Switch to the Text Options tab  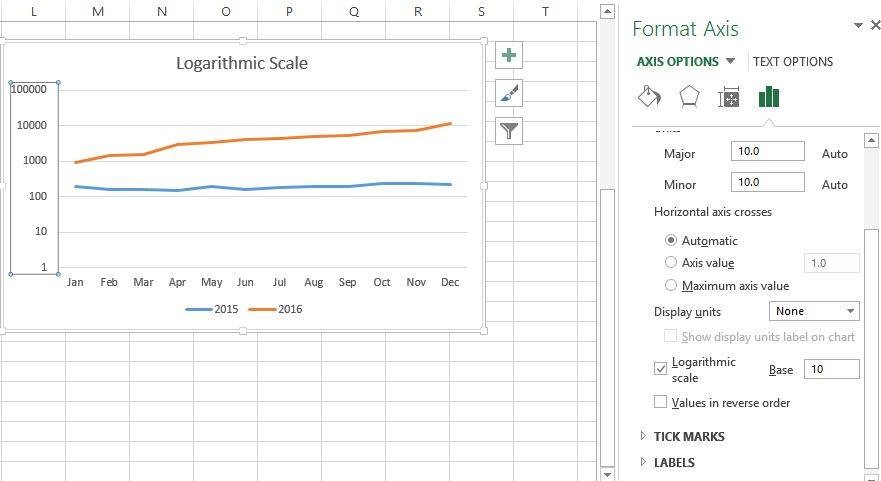(x=793, y=61)
